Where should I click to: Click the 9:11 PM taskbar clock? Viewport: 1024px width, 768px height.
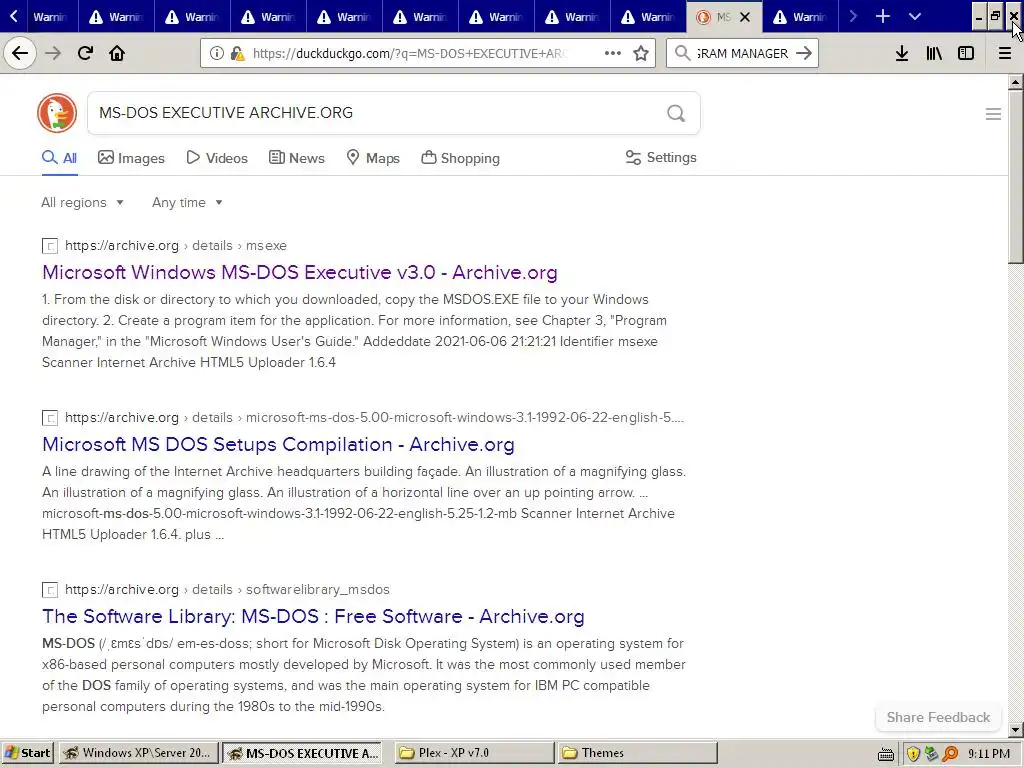(989, 754)
